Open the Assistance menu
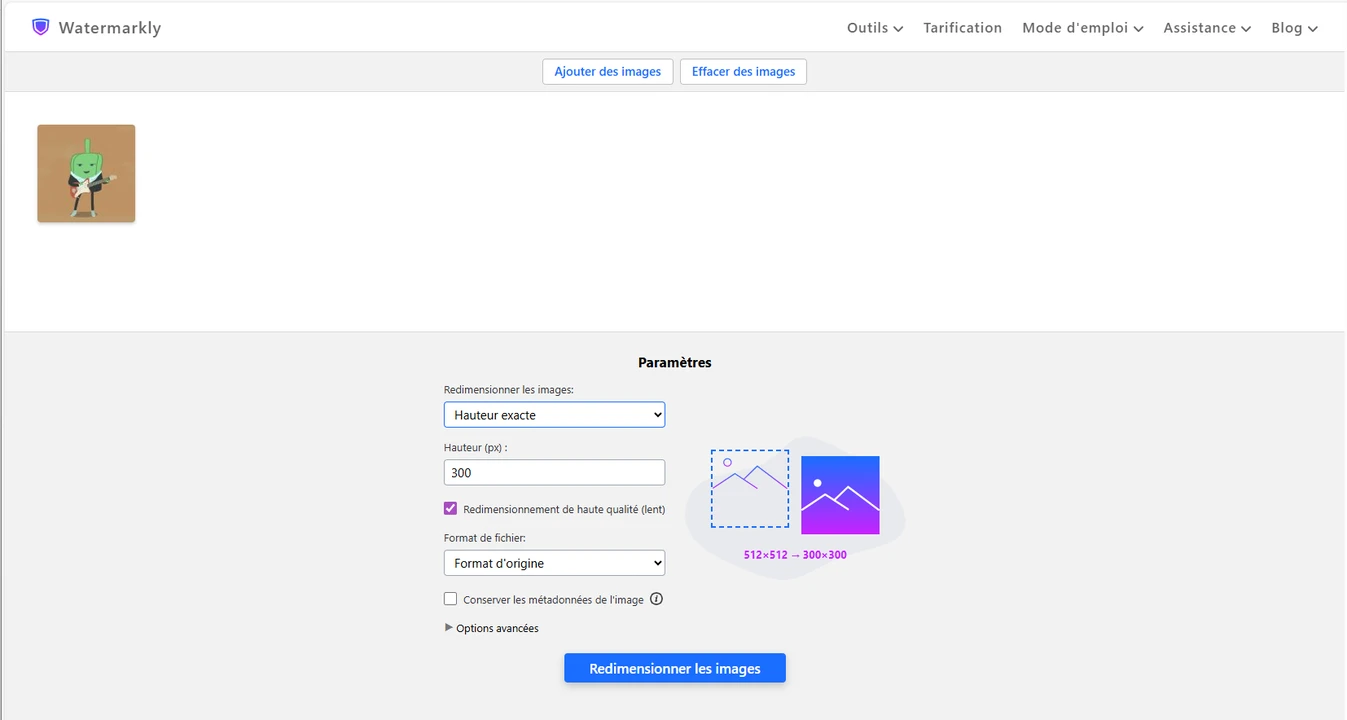The image size is (1347, 720). [x=1206, y=28]
